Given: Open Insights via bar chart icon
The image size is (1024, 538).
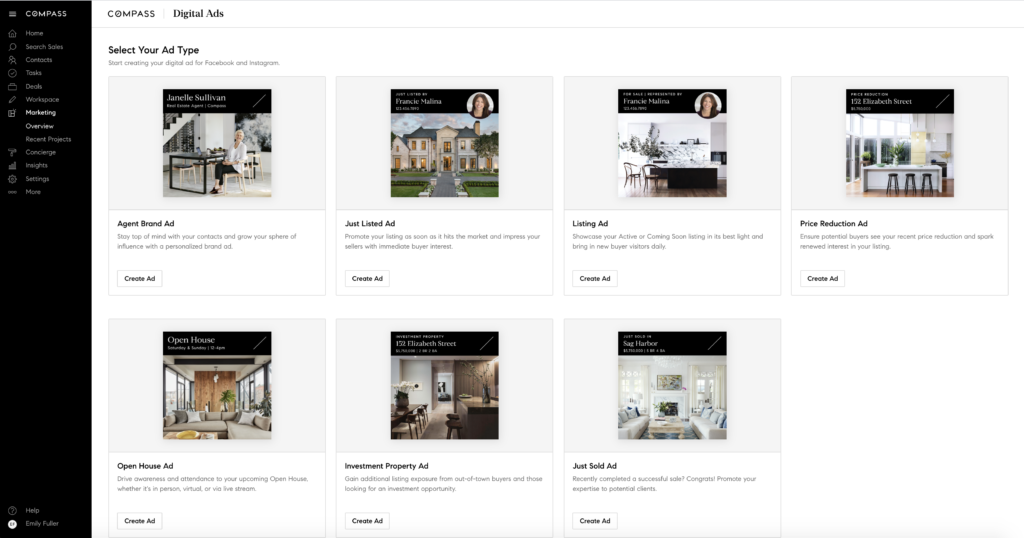Looking at the screenshot, I should pos(12,165).
